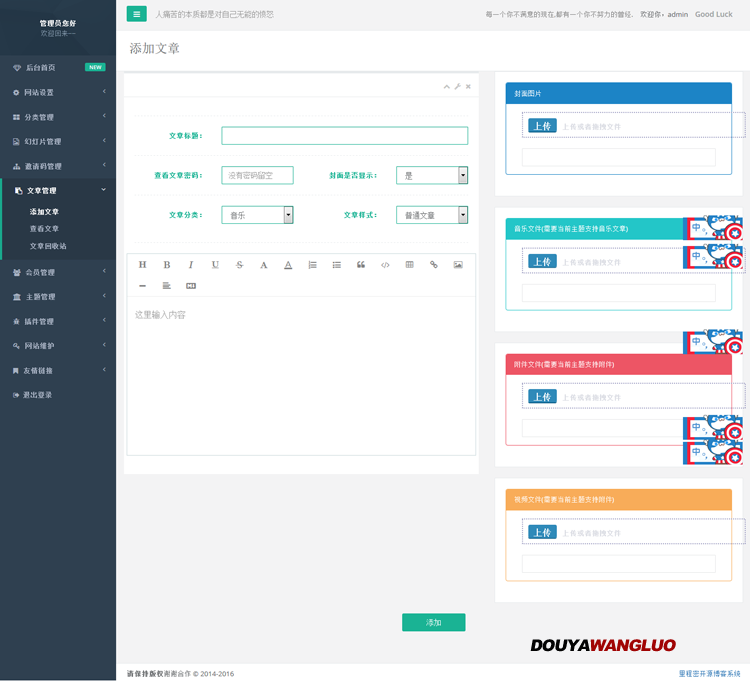This screenshot has height=681, width=750.
Task: Click the text alignment icon in the editor
Action: point(166,286)
